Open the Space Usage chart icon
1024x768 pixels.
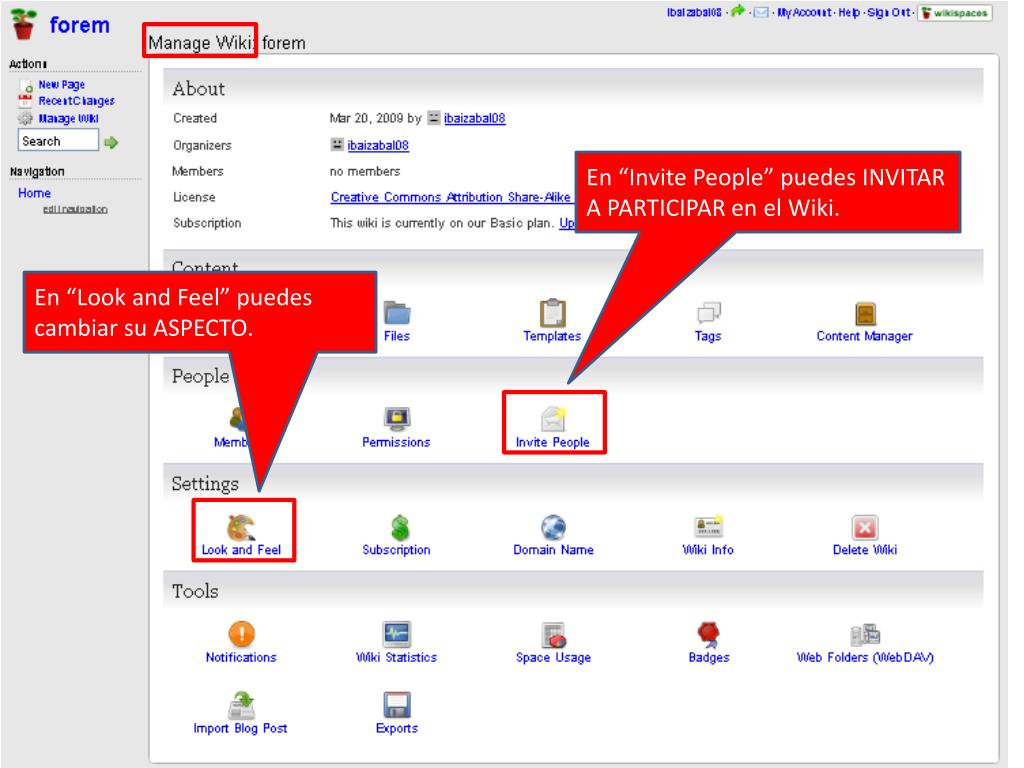(553, 634)
